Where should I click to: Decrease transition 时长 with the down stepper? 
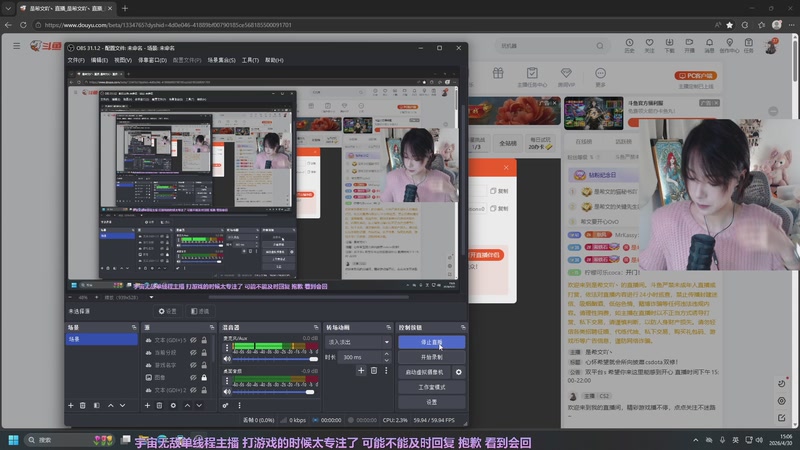click(386, 360)
